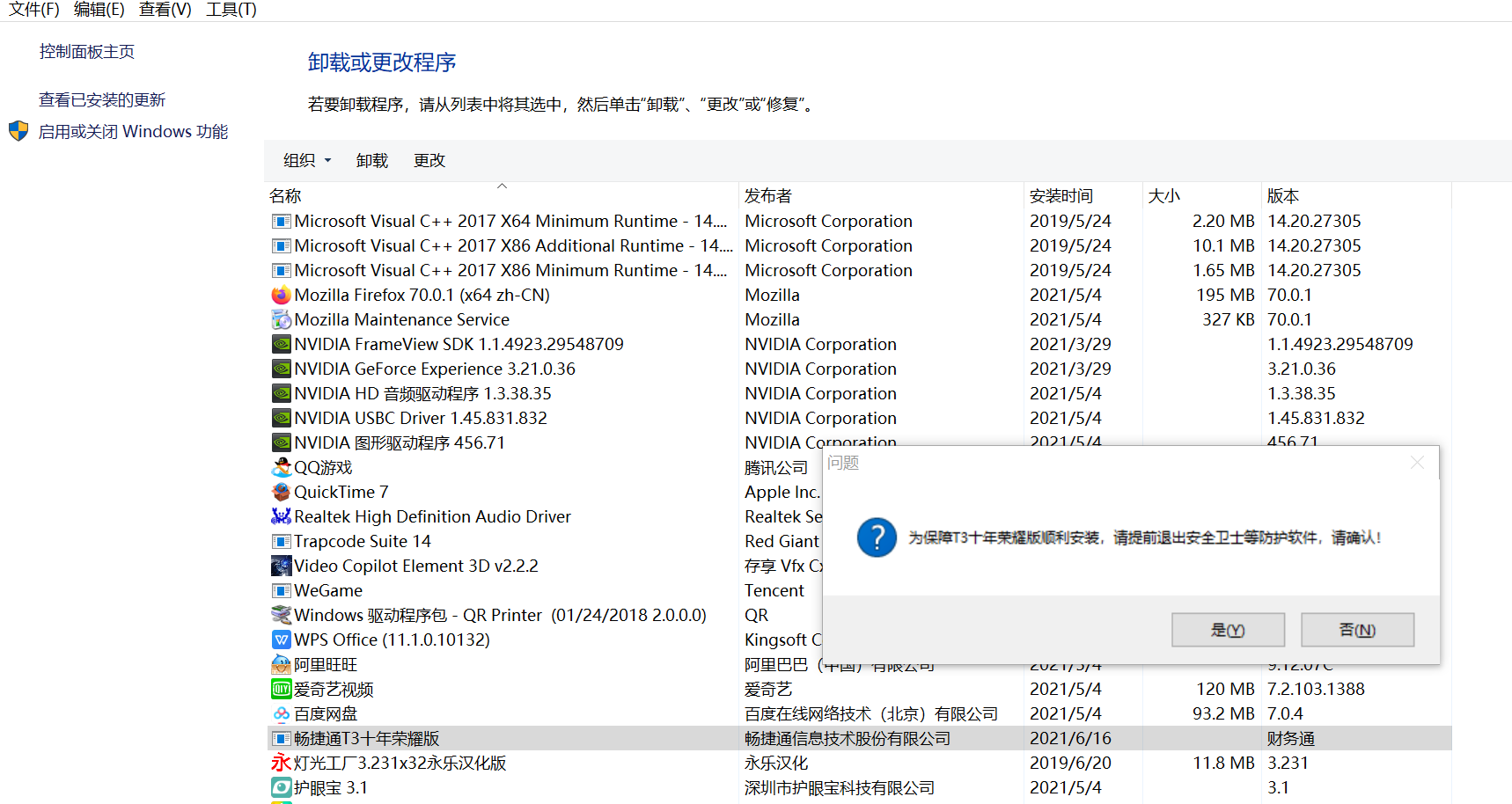Screen dimensions: 1512x804
Task: Decline with the 否(N) button
Action: [x=1357, y=630]
